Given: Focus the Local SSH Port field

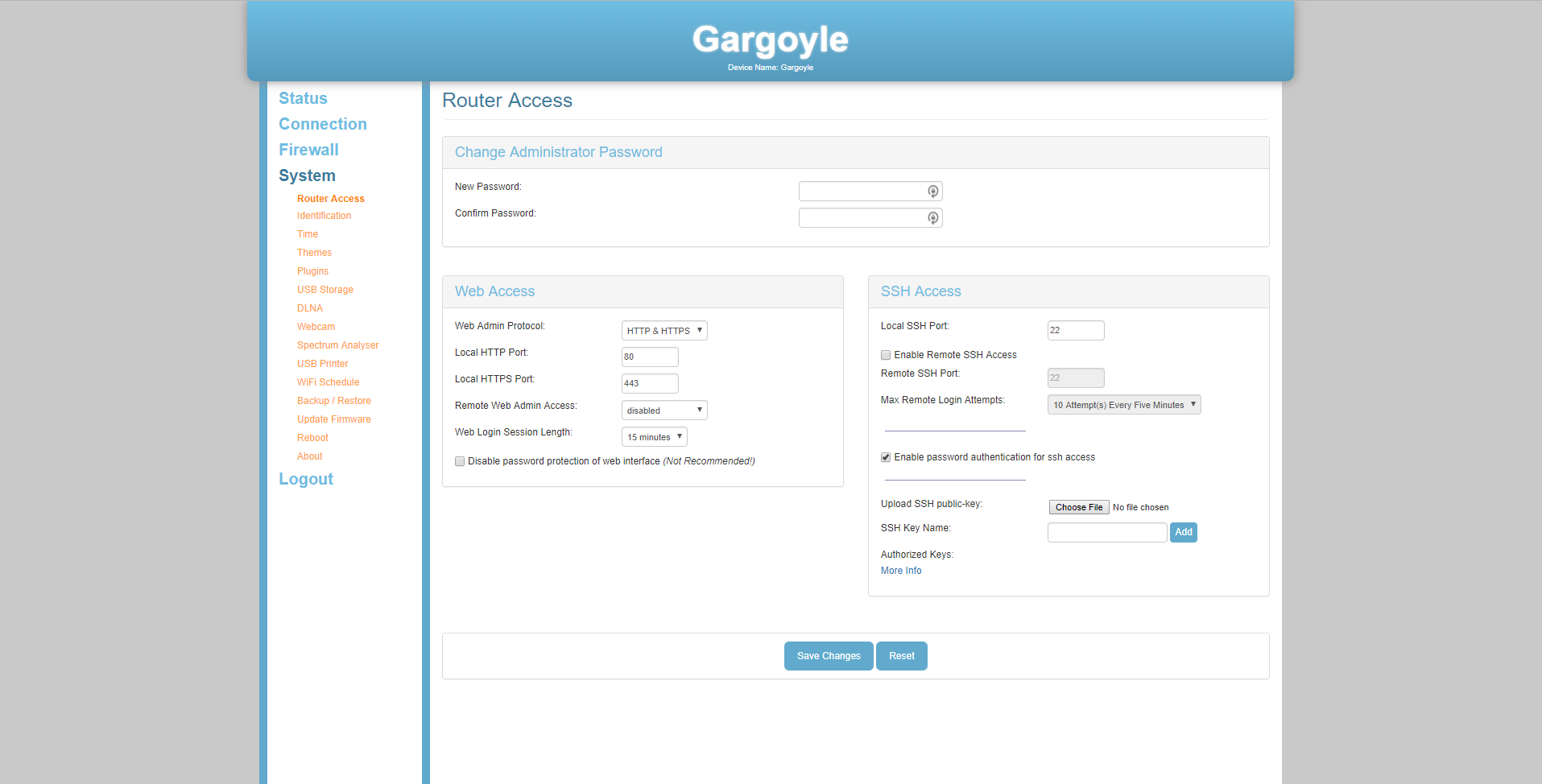Looking at the screenshot, I should pyautogui.click(x=1075, y=331).
